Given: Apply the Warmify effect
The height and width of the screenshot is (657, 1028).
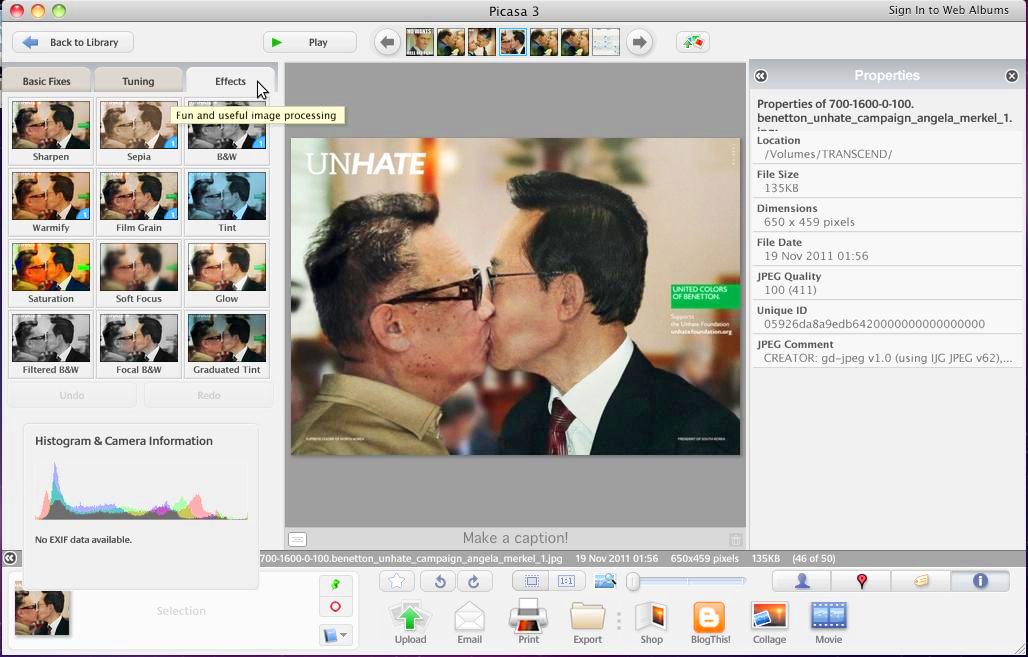Looking at the screenshot, I should point(50,201).
